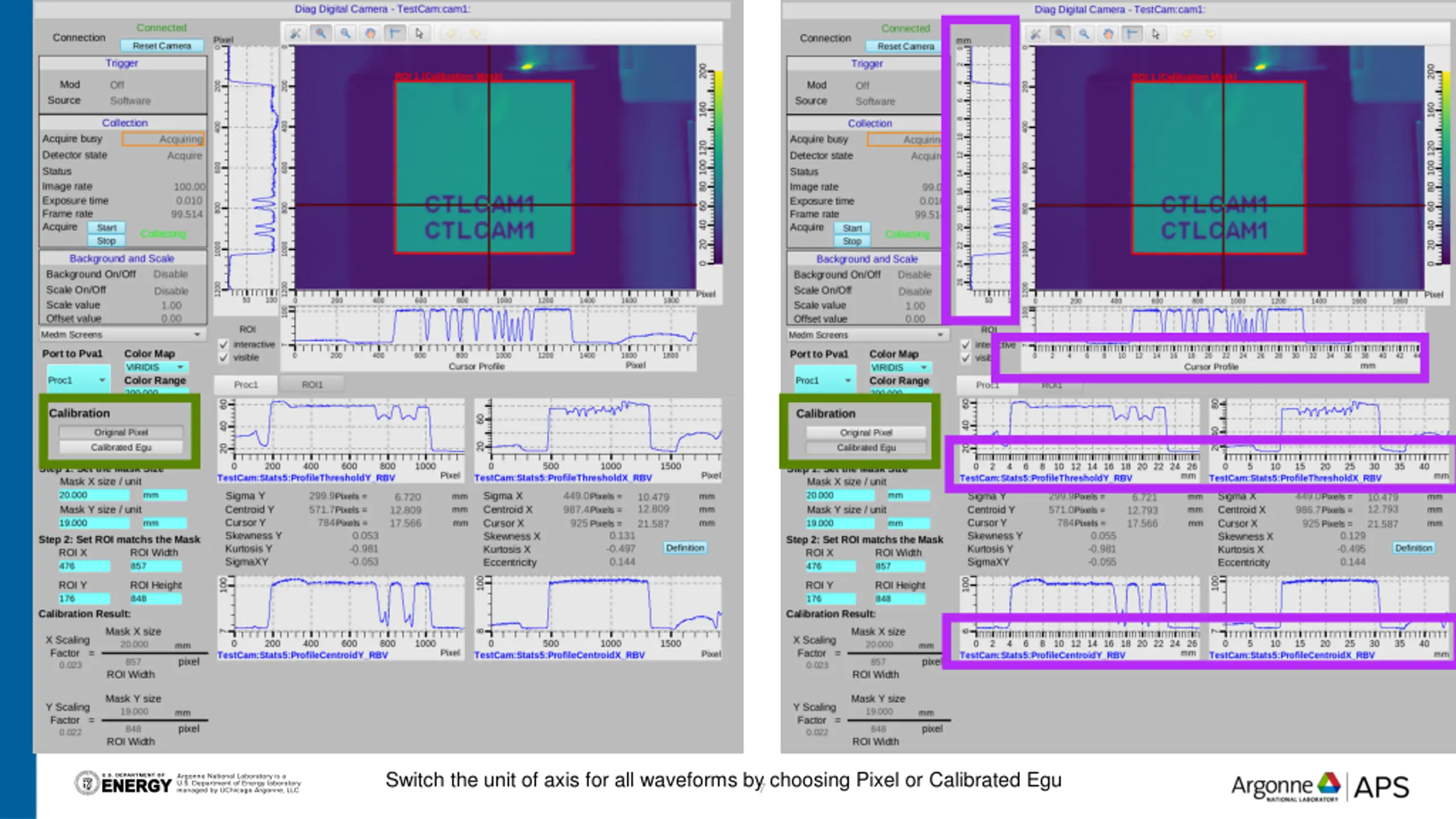Click redo arrow in right window toolbar
Image resolution: width=1456 pixels, height=819 pixels.
1211,34
